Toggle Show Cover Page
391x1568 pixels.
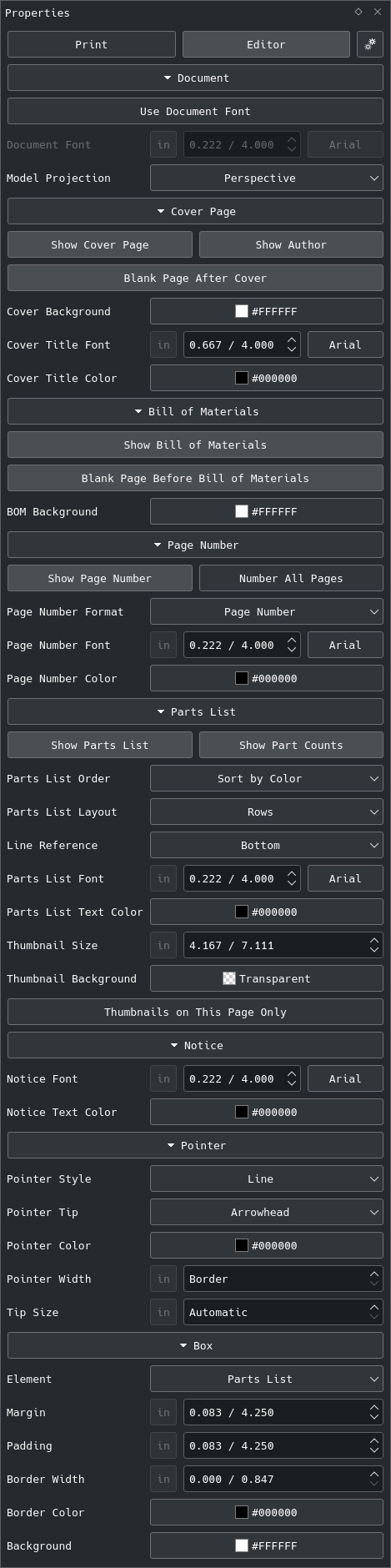point(100,244)
